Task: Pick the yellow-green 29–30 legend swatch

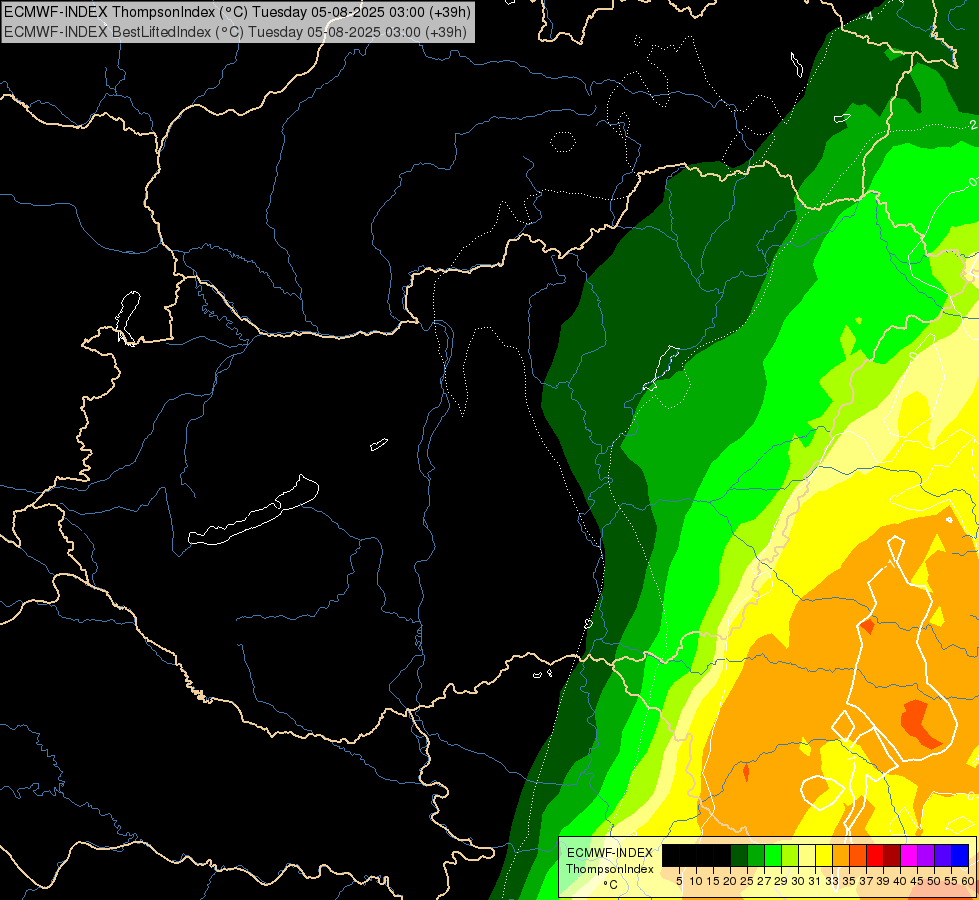Action: tap(790, 855)
